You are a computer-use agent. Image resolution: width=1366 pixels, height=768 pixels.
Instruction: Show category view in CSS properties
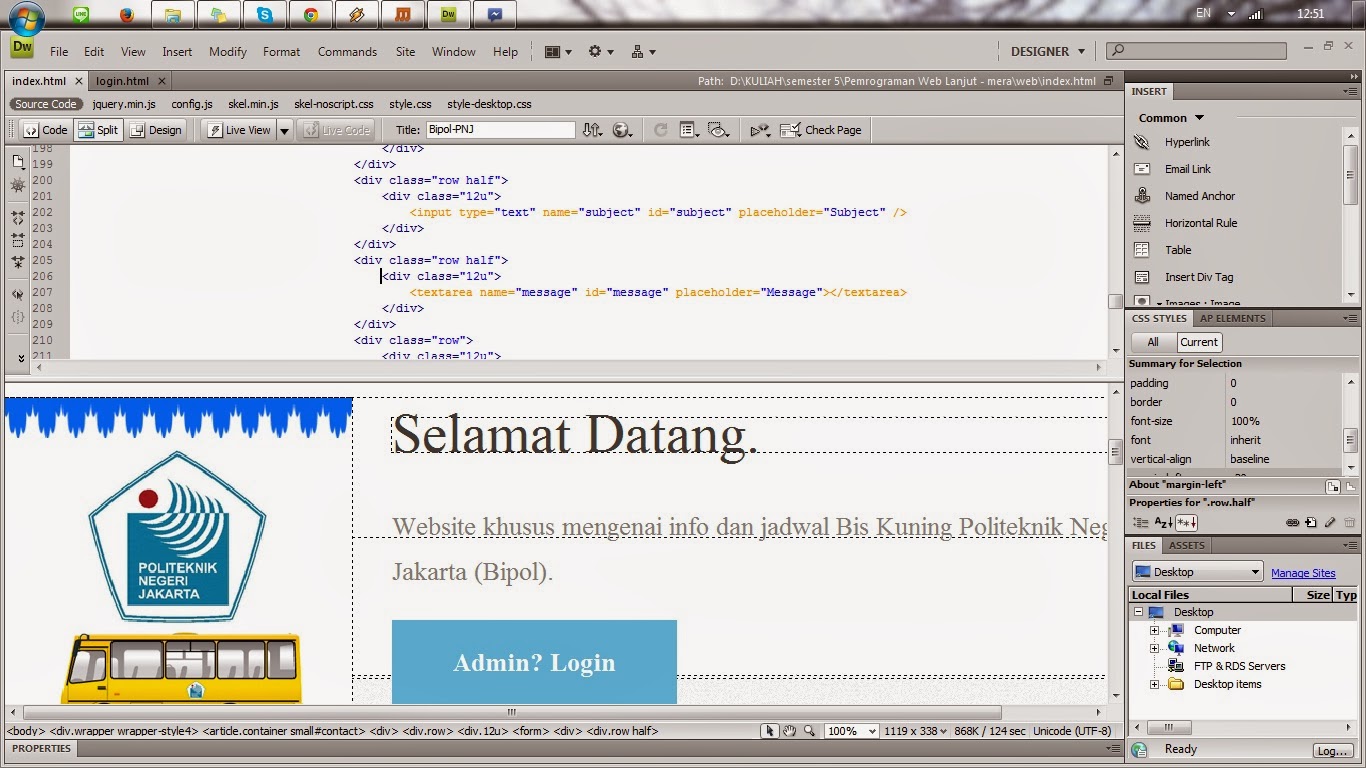coord(1140,522)
